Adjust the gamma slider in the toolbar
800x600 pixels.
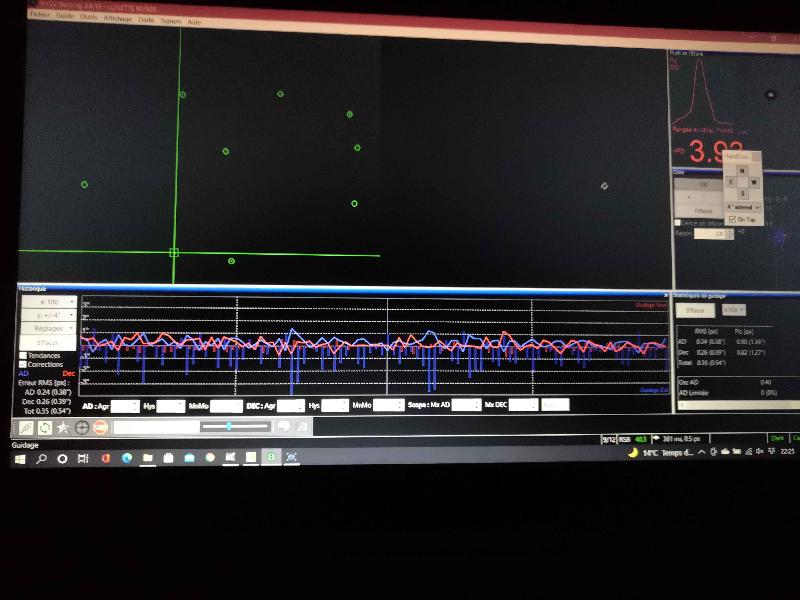tap(235, 426)
